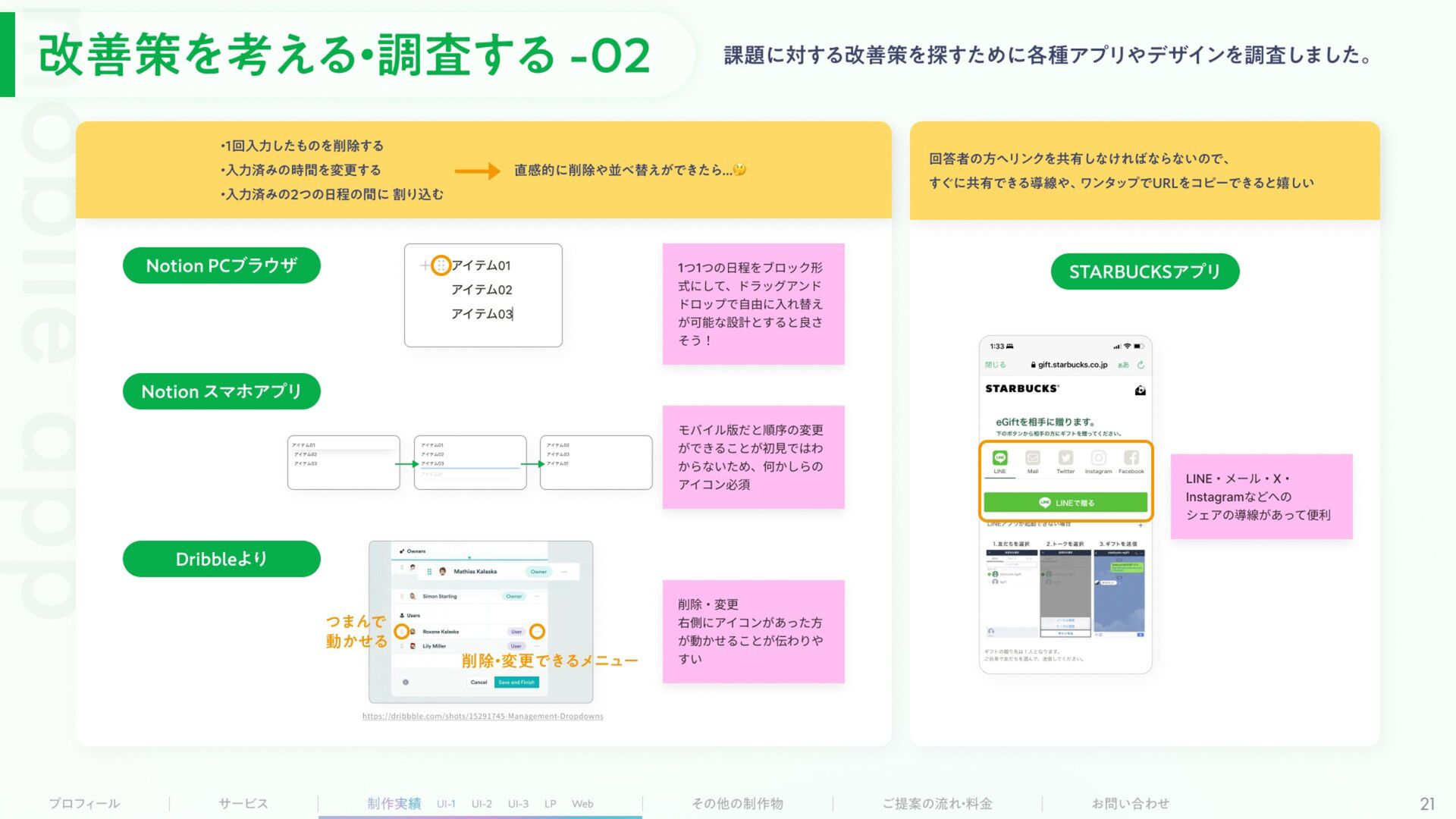Click the Save and Finish button
Viewport: 1456px width, 819px height.
516,682
